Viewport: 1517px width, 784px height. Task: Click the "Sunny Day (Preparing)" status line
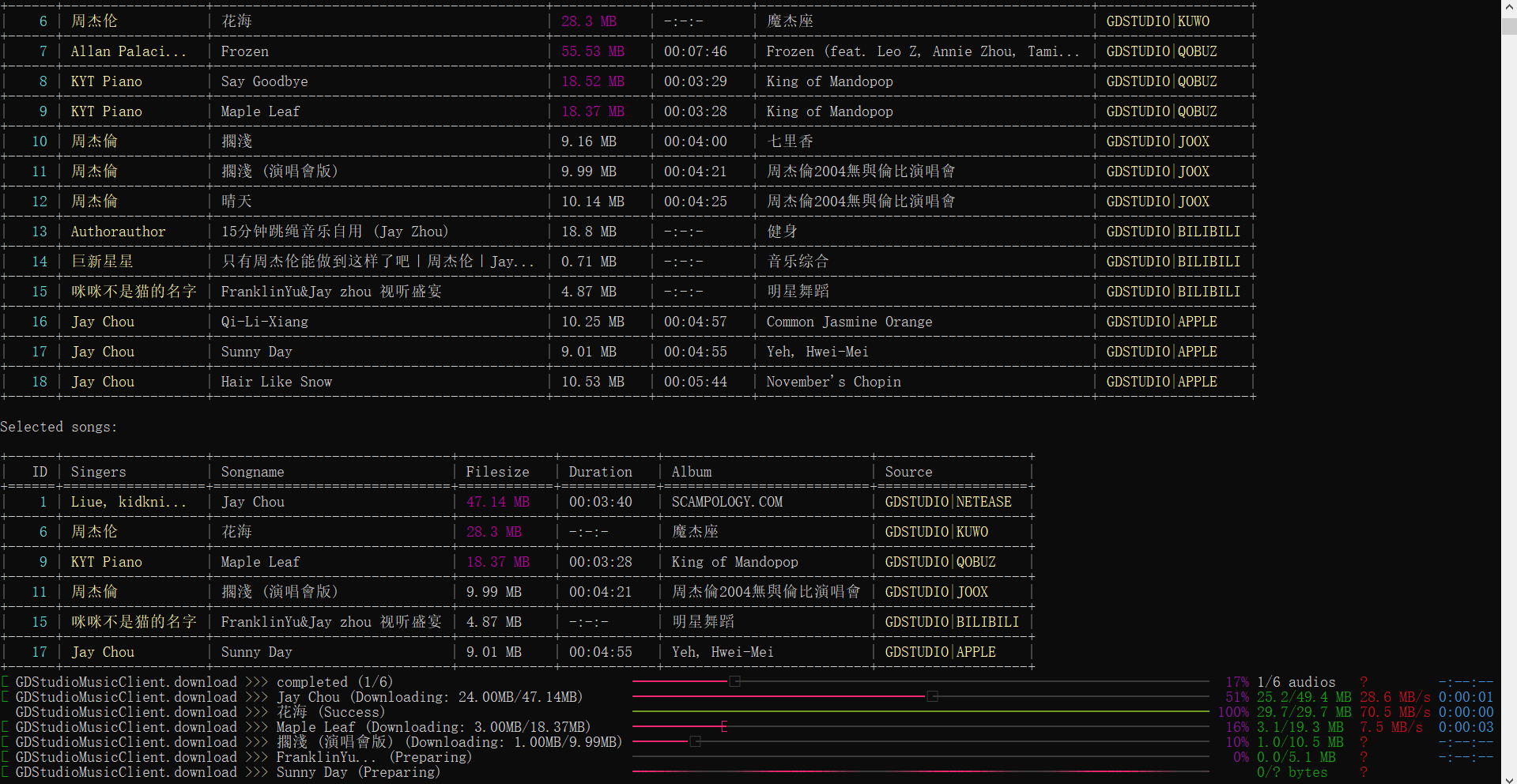tap(358, 772)
